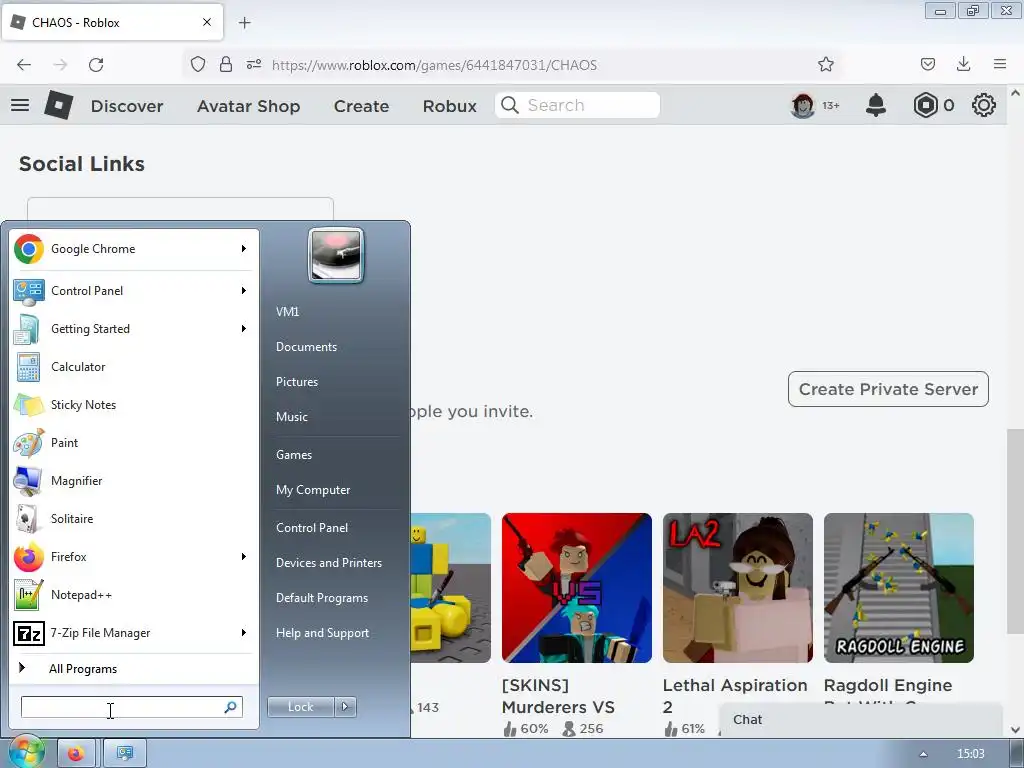Open VM1 user folder
1024x768 pixels.
pos(287,312)
